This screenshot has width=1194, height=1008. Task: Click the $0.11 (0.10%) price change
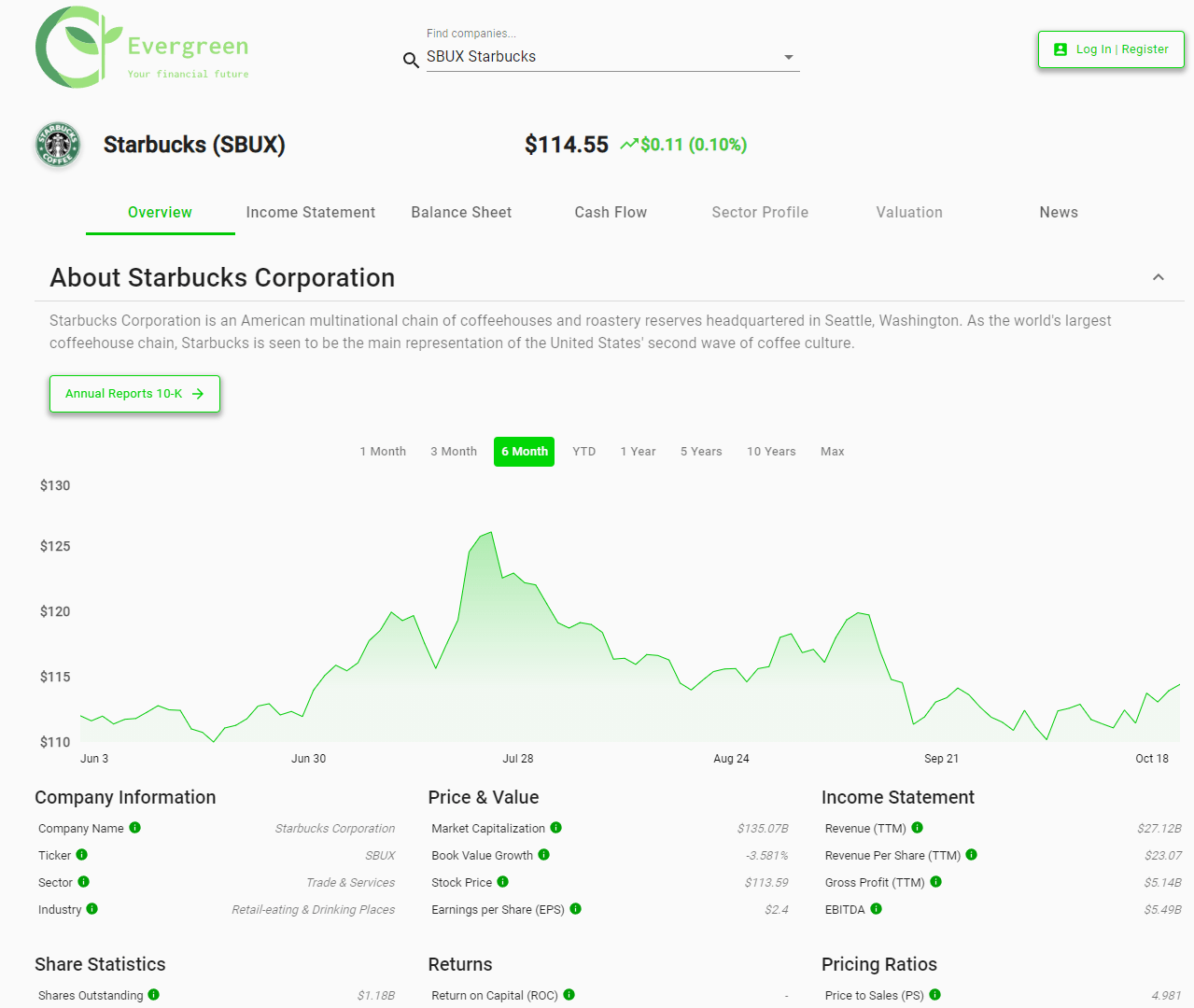[x=694, y=145]
